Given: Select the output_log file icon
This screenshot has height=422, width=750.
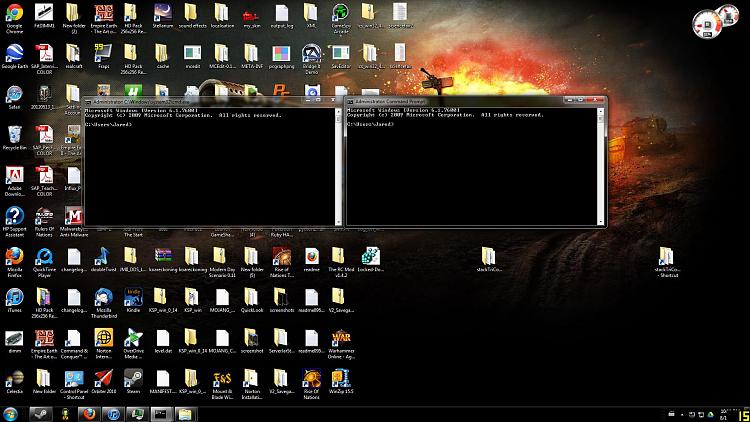Looking at the screenshot, I should [281, 16].
